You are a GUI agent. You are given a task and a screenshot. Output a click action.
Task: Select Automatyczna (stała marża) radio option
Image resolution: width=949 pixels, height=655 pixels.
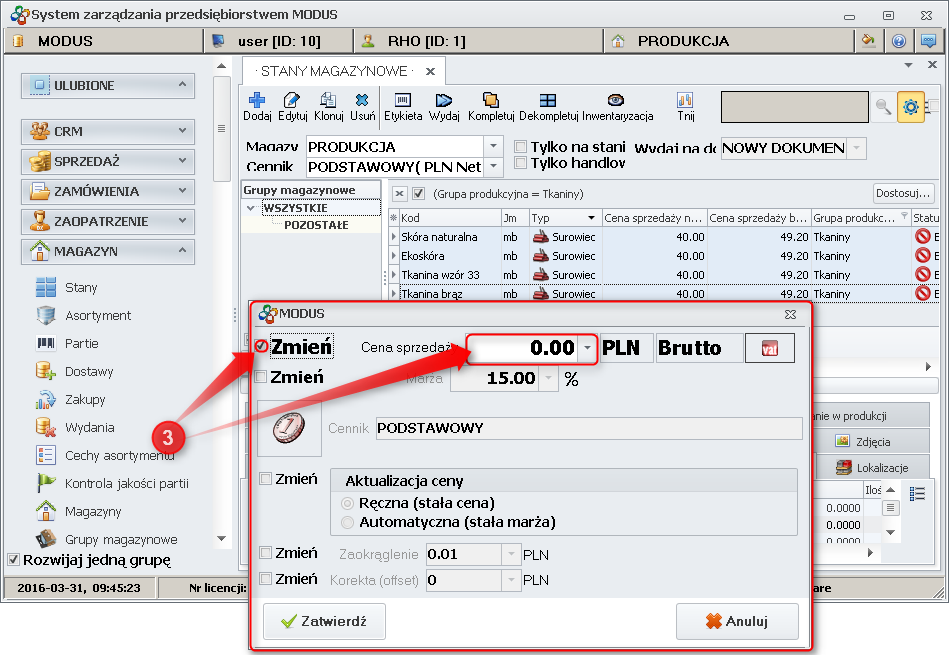click(x=348, y=522)
